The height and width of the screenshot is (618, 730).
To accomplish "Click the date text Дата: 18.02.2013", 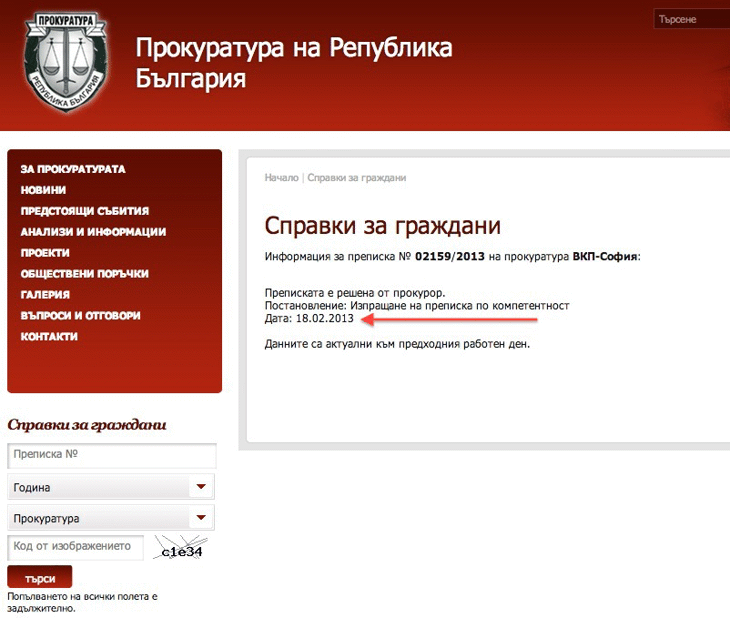I will click(x=309, y=319).
